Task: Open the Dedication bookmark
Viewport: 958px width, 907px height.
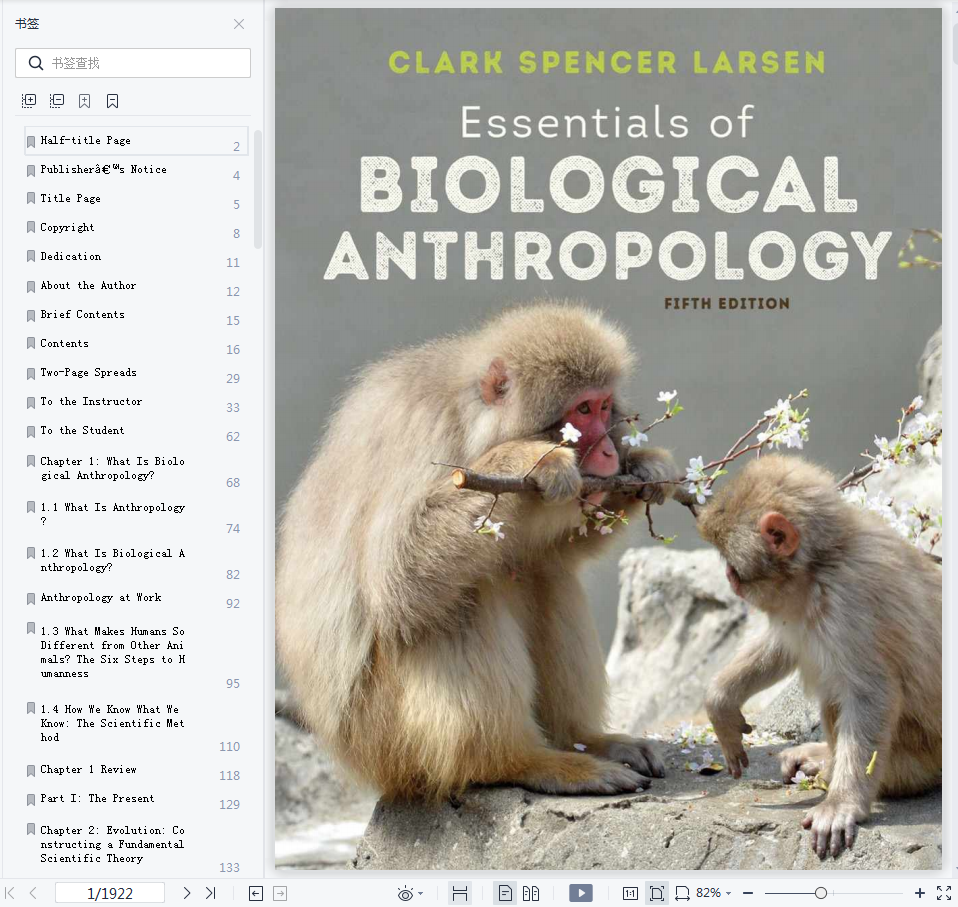Action: (x=136, y=257)
